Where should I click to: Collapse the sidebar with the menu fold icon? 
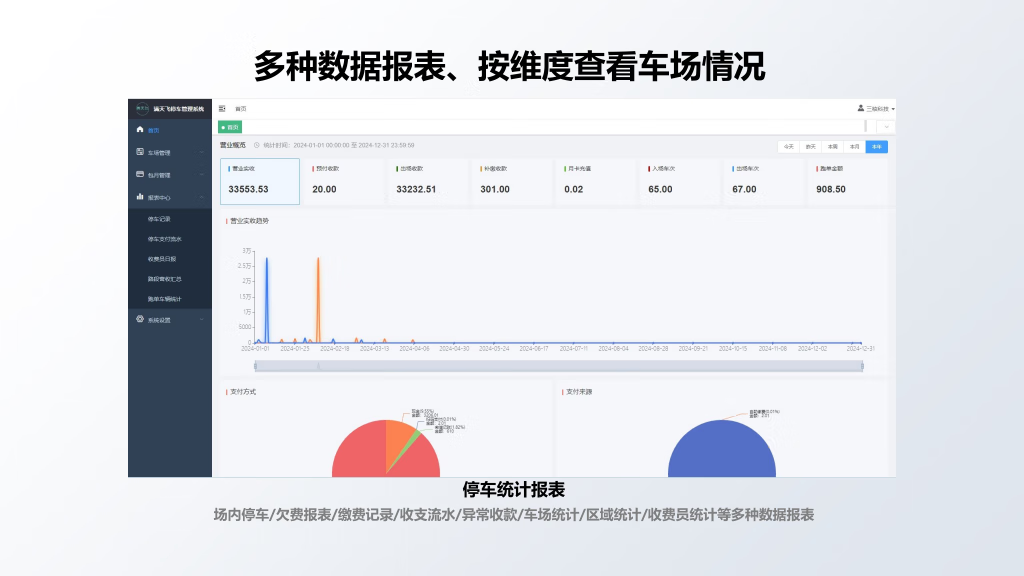[222, 108]
